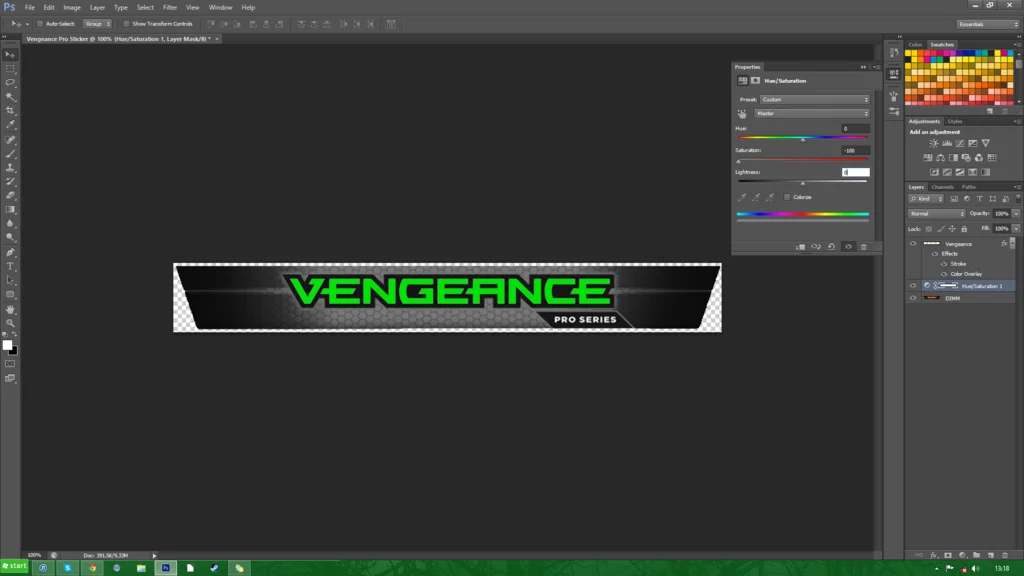
Task: Toggle the Auto-Select checkbox
Action: tap(40, 24)
